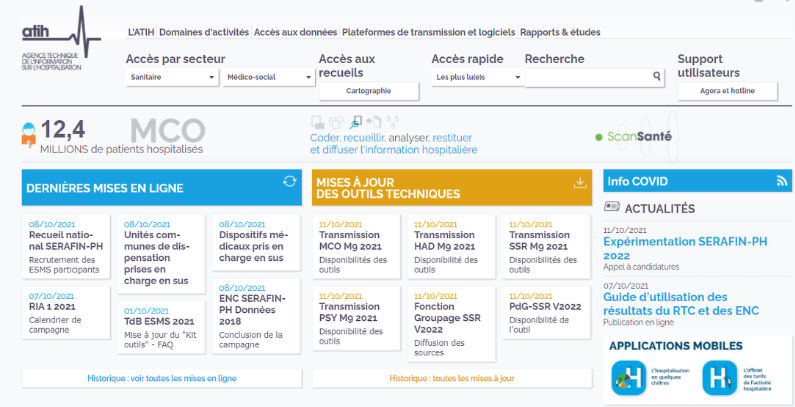This screenshot has width=795, height=407.
Task: Click the RSS icon in Info COVID
Action: pyautogui.click(x=782, y=181)
